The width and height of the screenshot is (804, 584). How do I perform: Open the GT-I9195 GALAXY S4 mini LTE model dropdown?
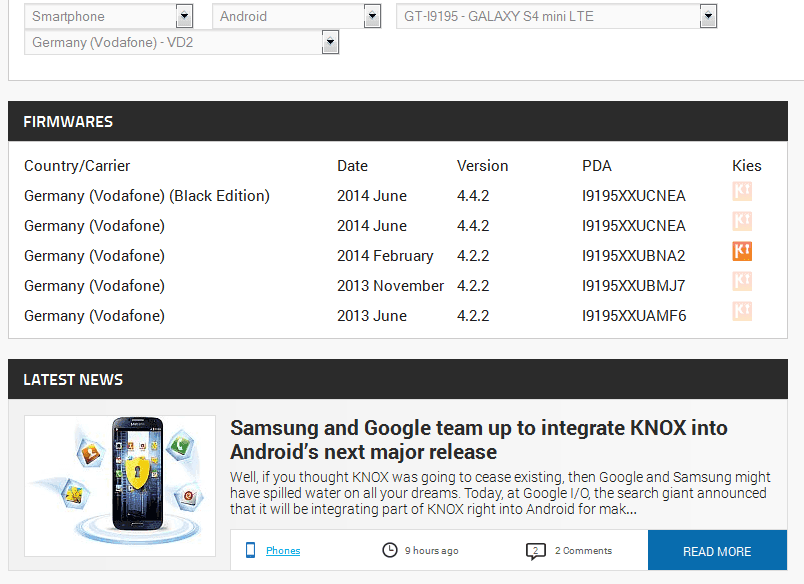point(556,16)
